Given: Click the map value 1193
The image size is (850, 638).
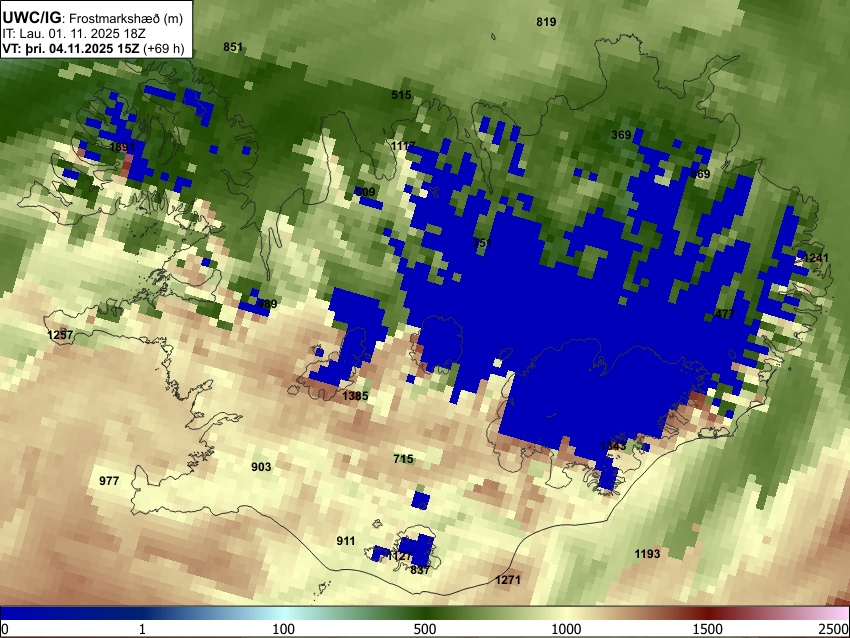Looking at the screenshot, I should 647,553.
